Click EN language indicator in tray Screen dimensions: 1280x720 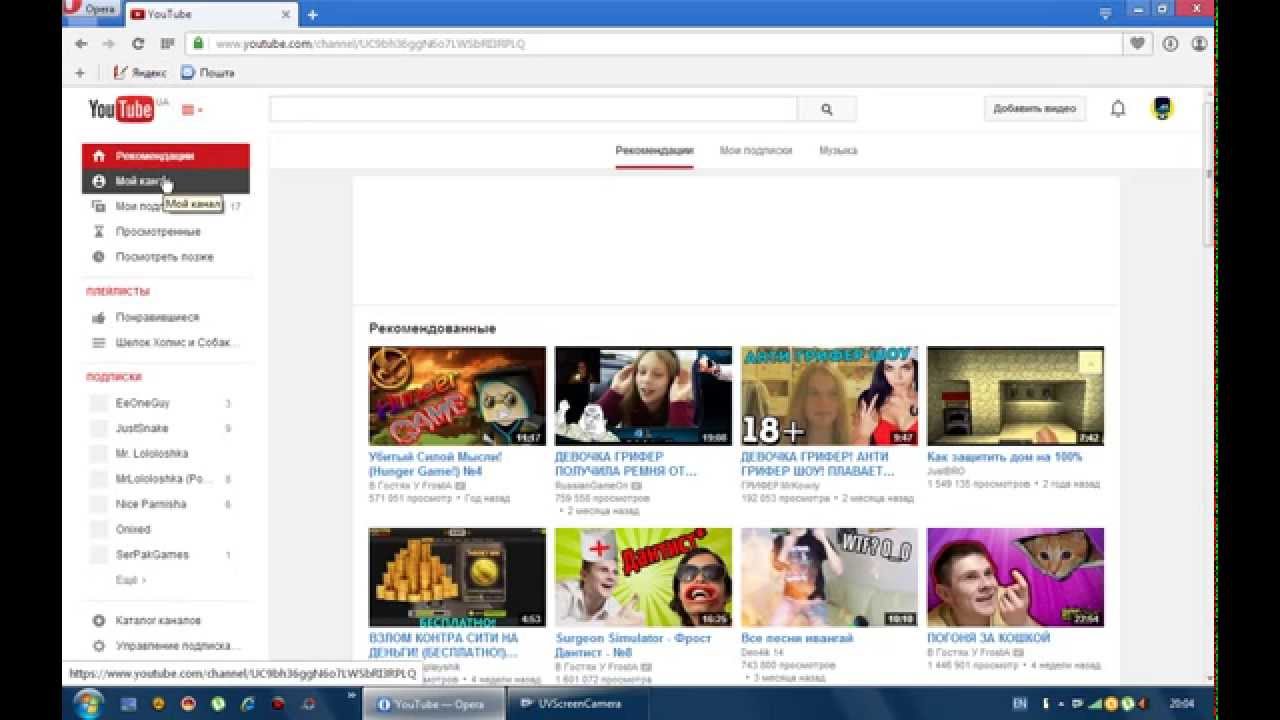point(1019,704)
